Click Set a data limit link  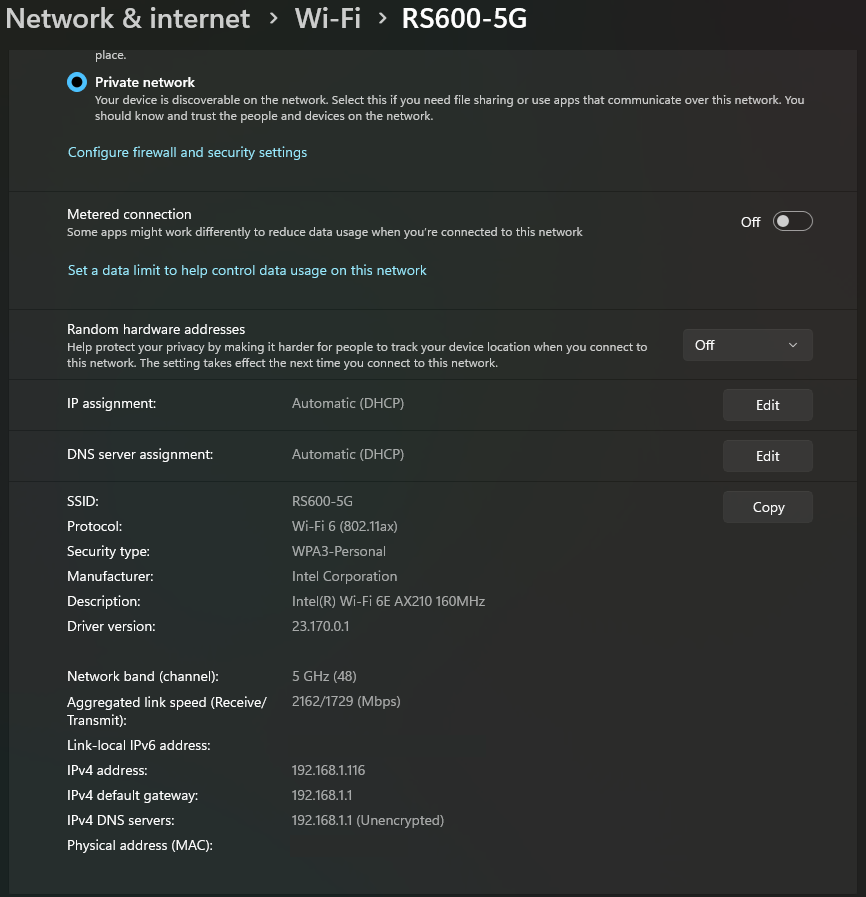pos(247,271)
